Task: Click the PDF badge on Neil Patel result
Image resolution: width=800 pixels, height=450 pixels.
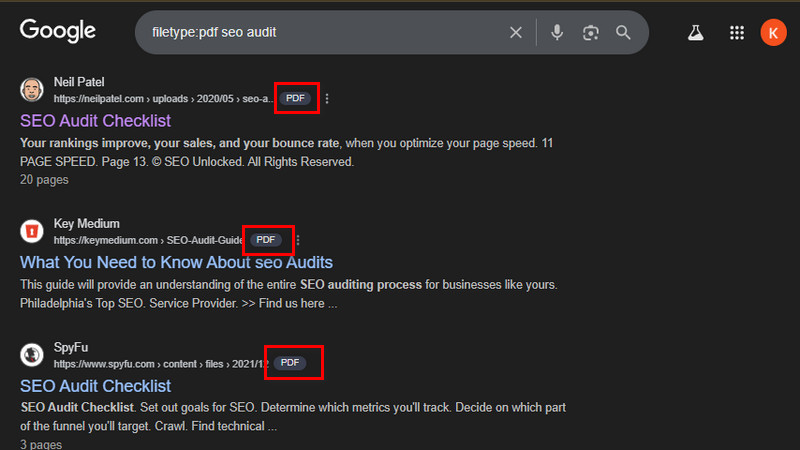Action: click(295, 98)
